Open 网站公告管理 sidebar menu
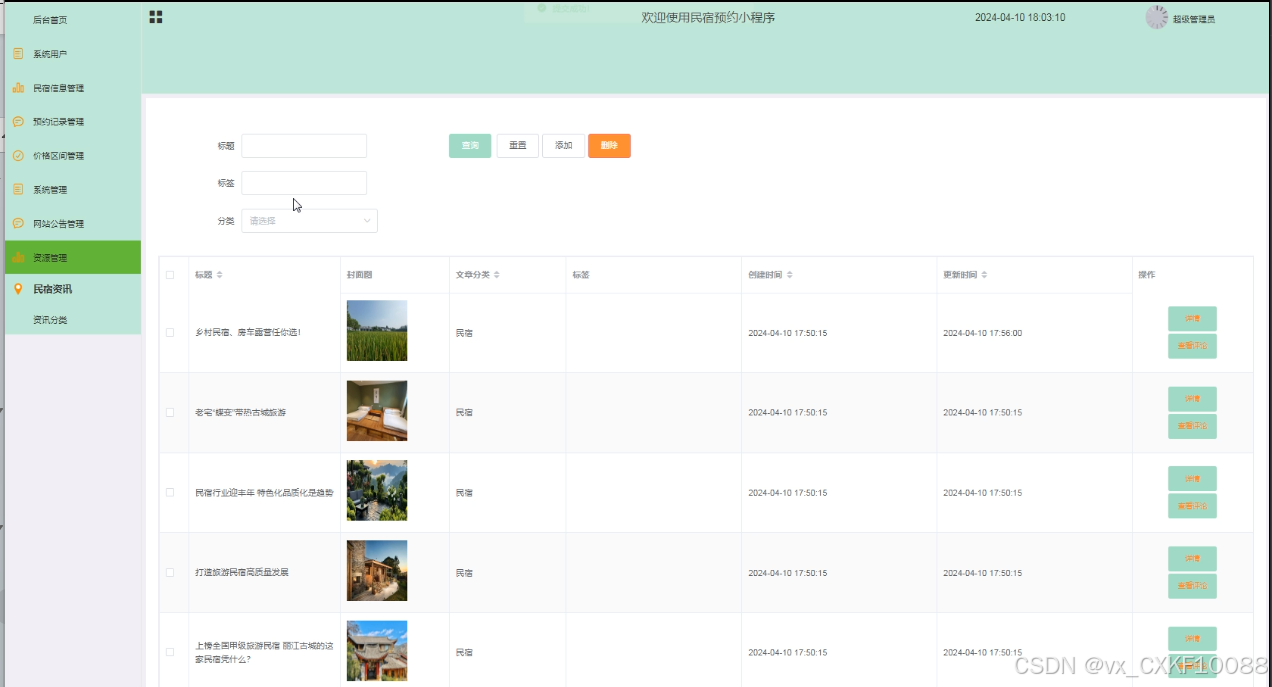This screenshot has height=687, width=1272. point(72,224)
